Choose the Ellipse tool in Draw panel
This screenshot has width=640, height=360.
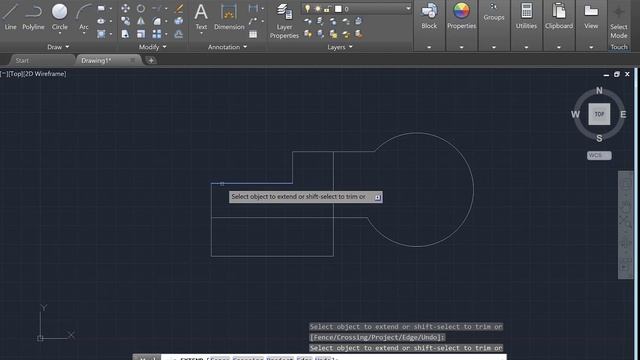pyautogui.click(x=101, y=21)
